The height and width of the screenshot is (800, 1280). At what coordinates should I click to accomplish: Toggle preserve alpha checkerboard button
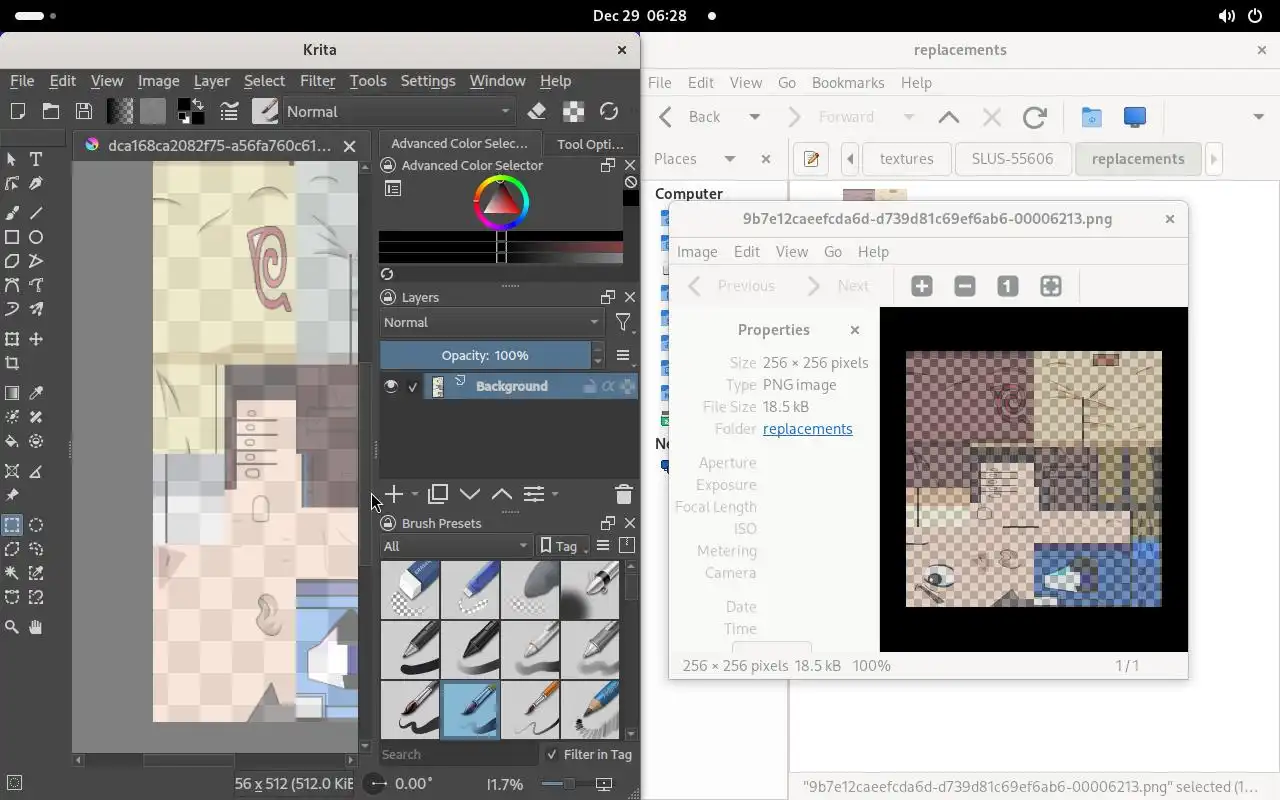(573, 111)
